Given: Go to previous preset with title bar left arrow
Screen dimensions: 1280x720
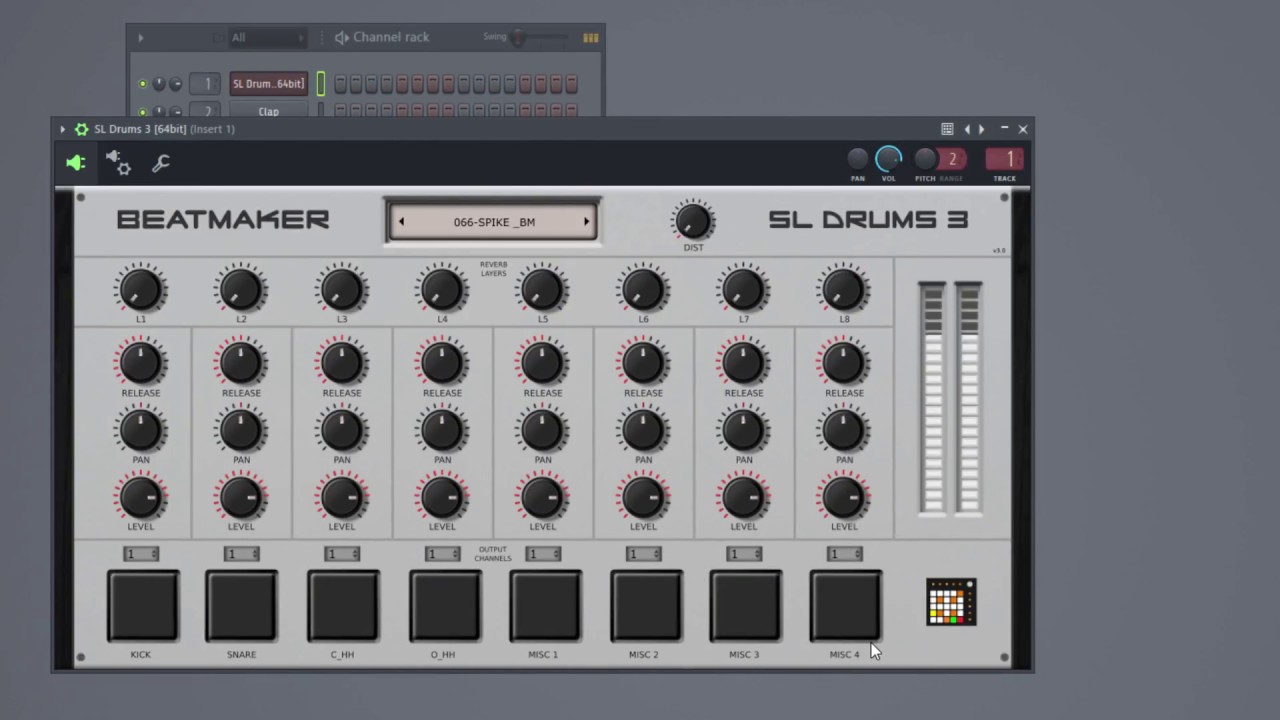Looking at the screenshot, I should [x=966, y=129].
